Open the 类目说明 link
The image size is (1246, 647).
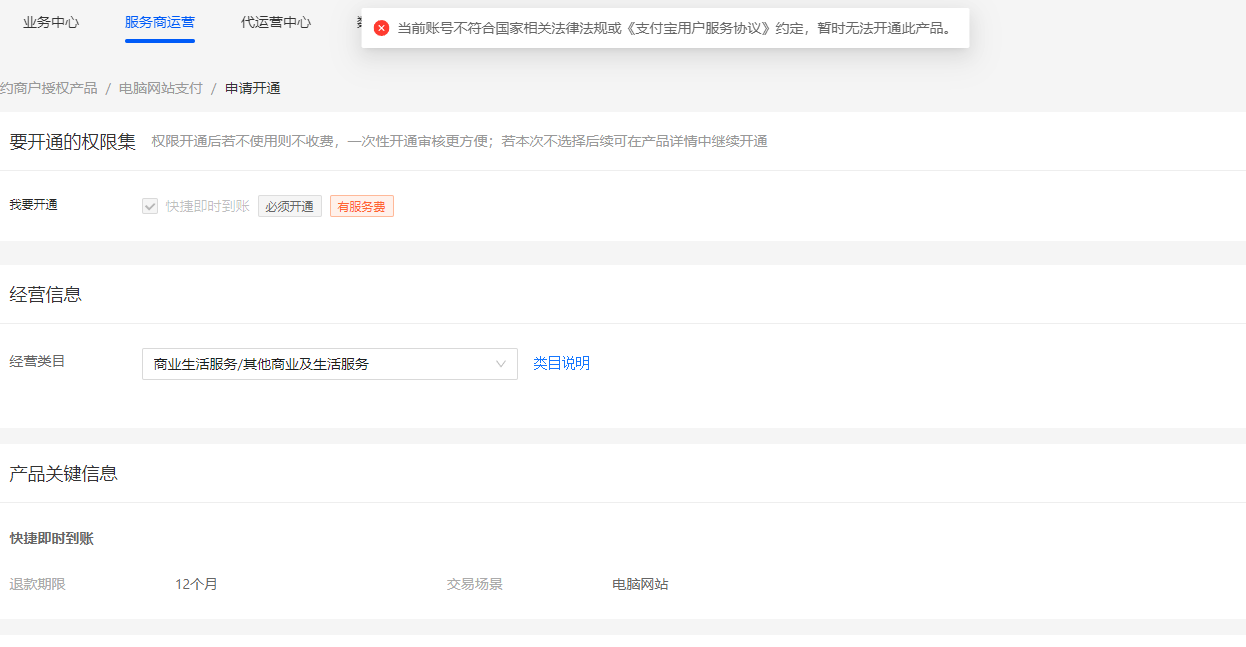coord(561,363)
